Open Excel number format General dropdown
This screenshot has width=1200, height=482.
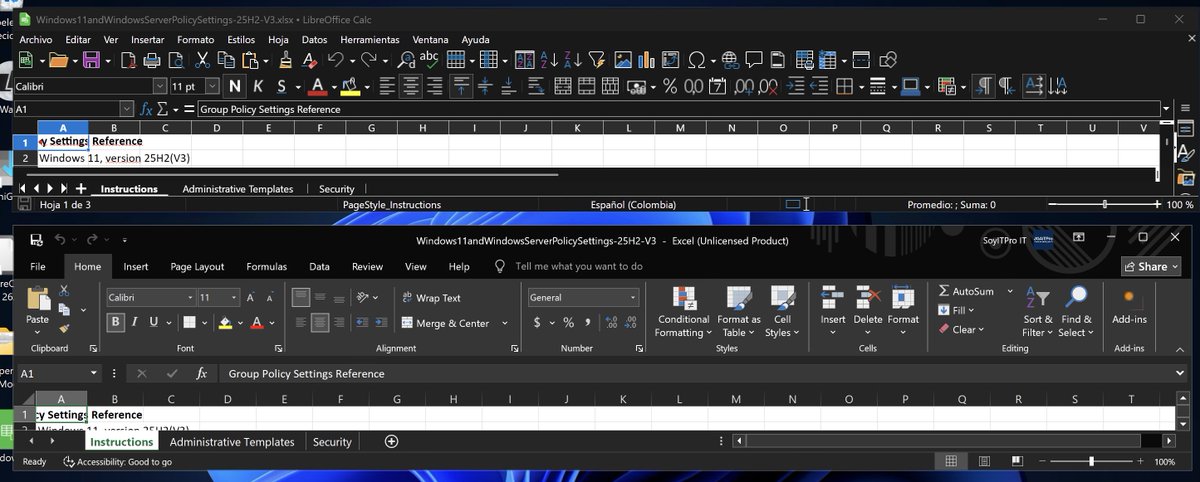pyautogui.click(x=633, y=298)
